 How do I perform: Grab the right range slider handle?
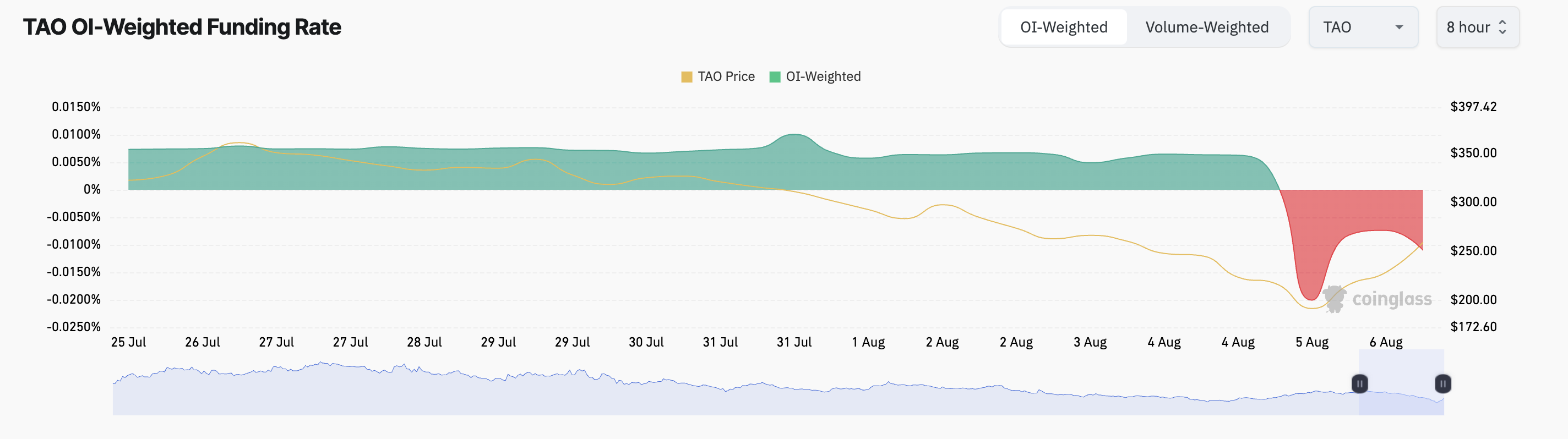coord(1442,383)
